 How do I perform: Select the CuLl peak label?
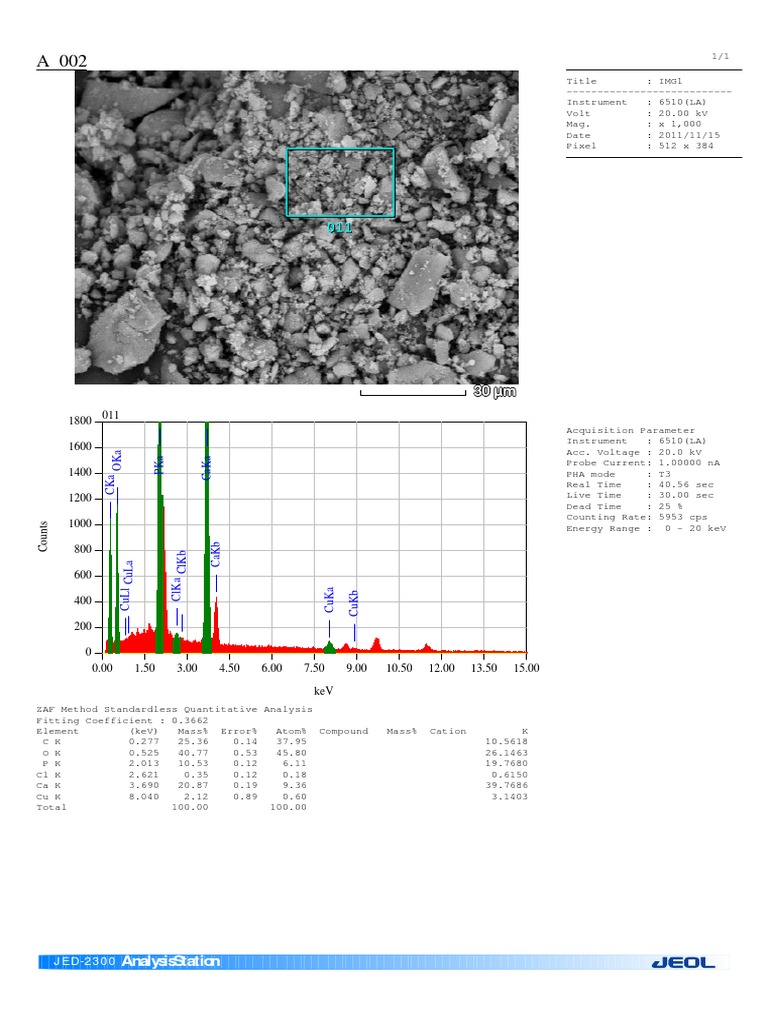(x=125, y=600)
